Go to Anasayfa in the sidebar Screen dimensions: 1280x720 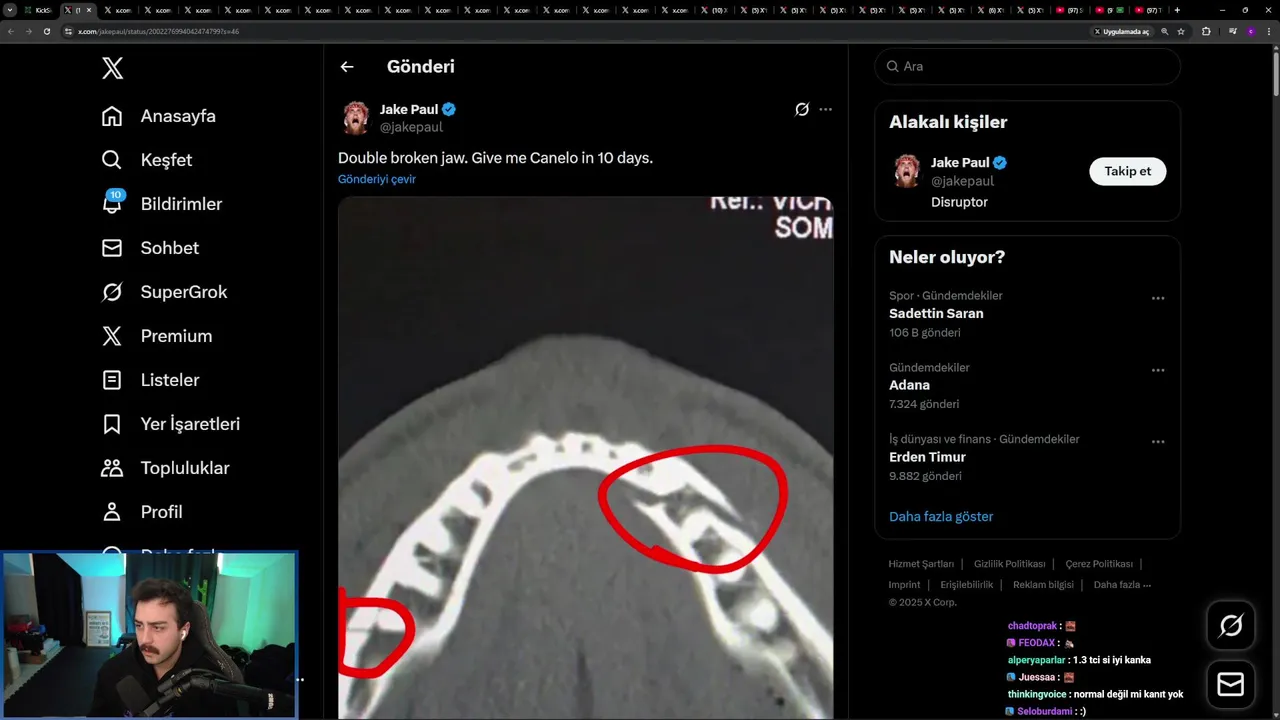click(x=178, y=116)
